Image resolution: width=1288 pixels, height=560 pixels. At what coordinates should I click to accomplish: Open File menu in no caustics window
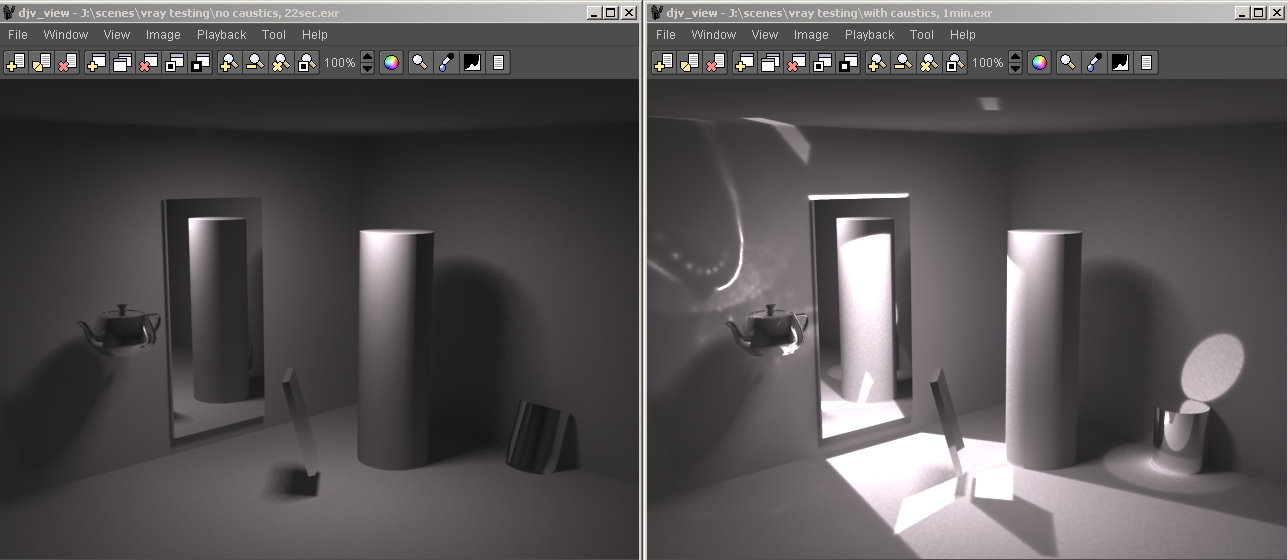(x=17, y=34)
